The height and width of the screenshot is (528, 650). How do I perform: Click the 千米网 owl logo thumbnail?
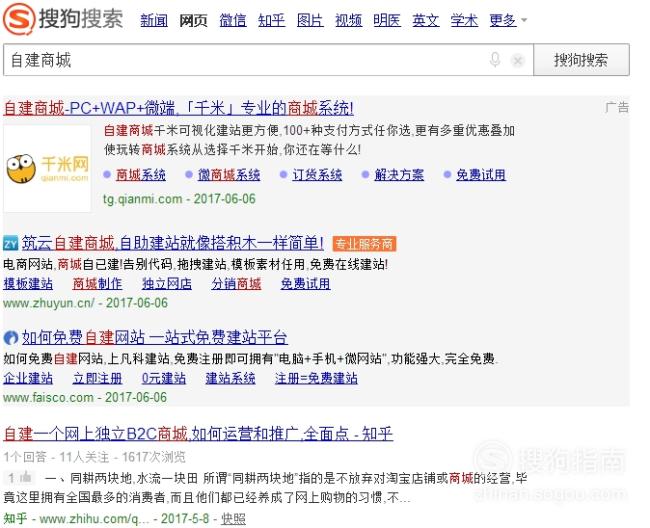pyautogui.click(x=47, y=169)
